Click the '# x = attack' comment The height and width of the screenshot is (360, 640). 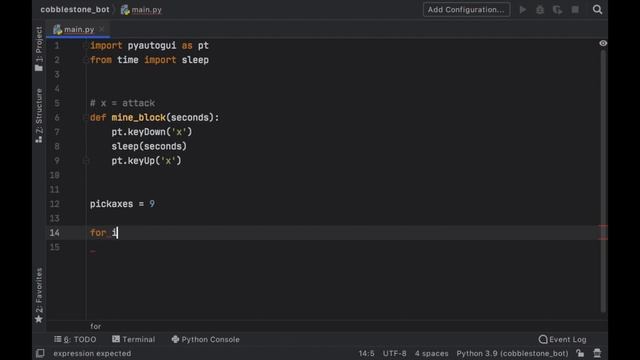[122, 103]
